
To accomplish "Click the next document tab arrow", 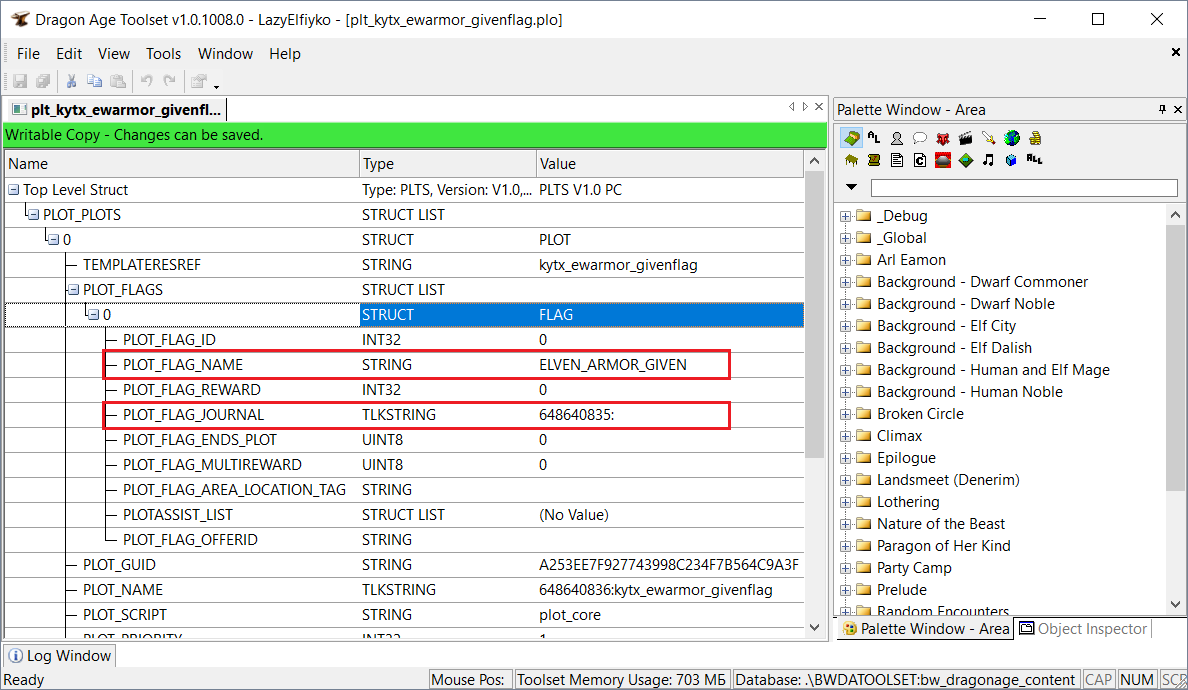I will pyautogui.click(x=805, y=107).
